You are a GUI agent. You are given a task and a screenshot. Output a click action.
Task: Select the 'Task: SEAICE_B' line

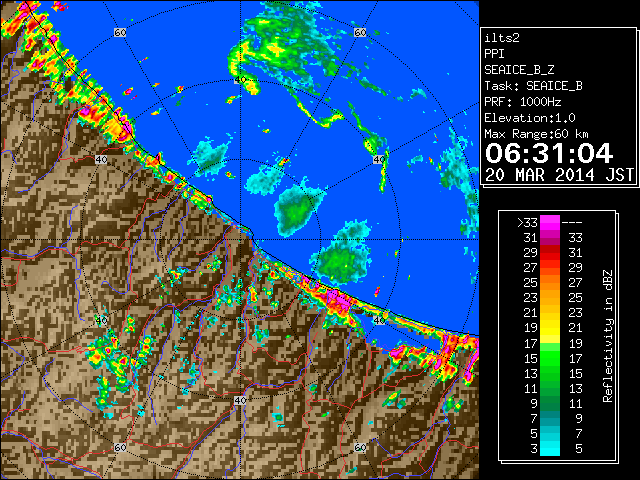pyautogui.click(x=533, y=86)
